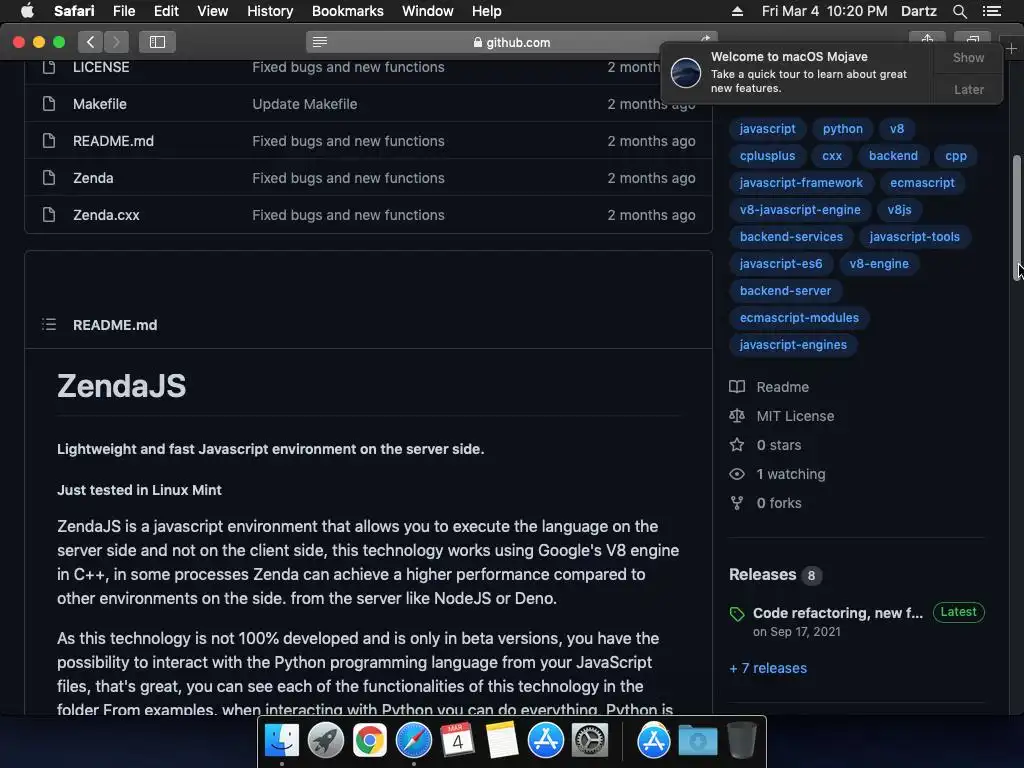
Task: Click the scales icon beside MIT License
Action: click(x=737, y=416)
